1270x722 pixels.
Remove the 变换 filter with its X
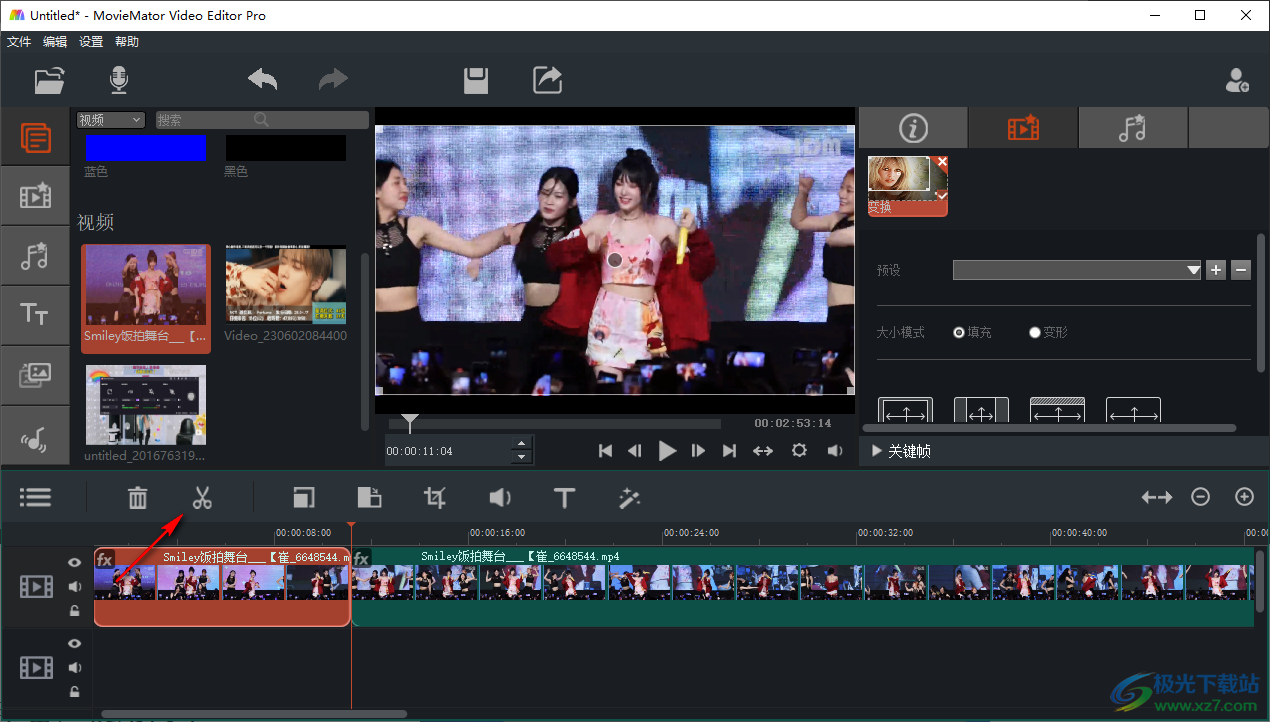[x=942, y=161]
